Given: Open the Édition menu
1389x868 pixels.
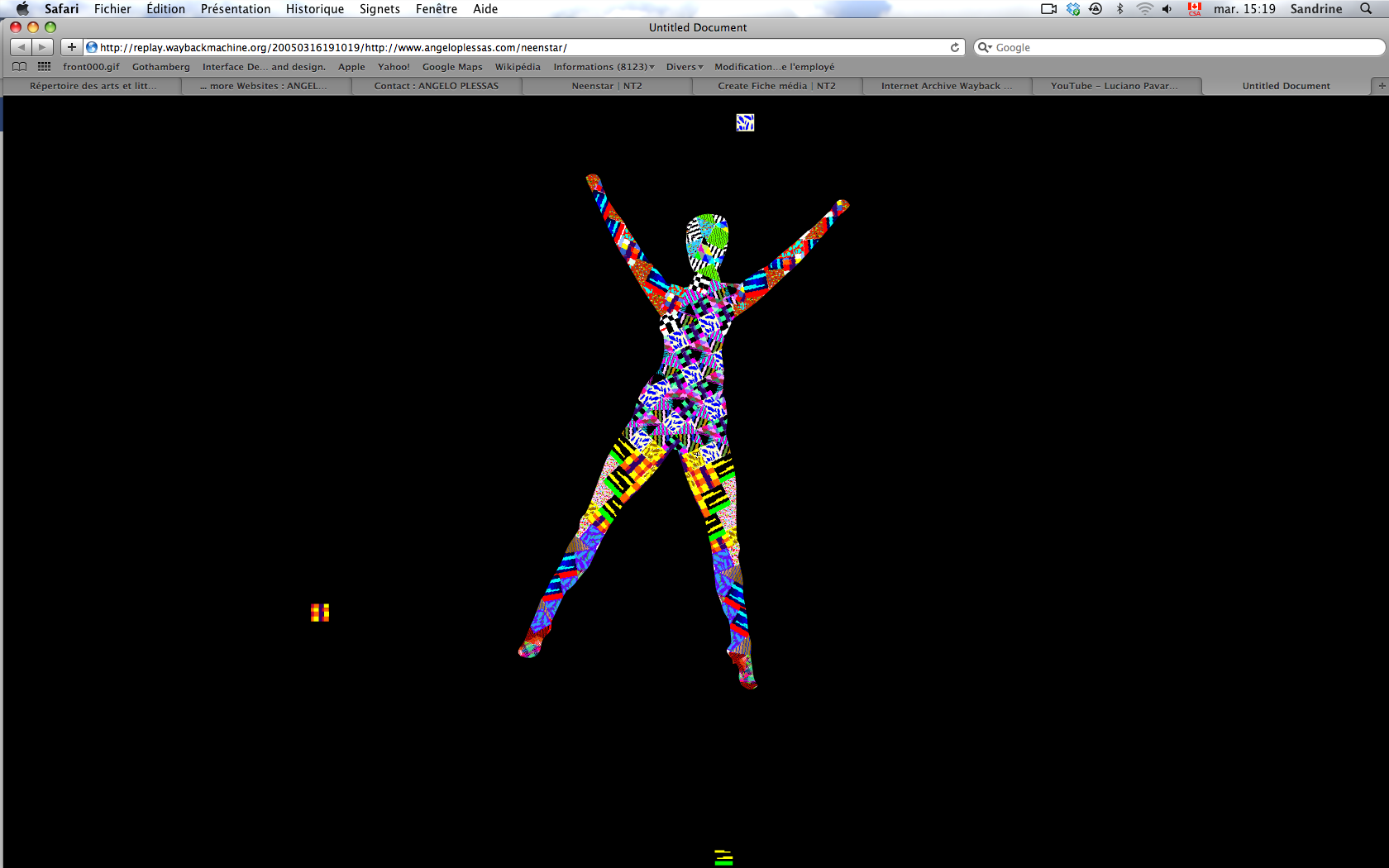Looking at the screenshot, I should coord(165,9).
